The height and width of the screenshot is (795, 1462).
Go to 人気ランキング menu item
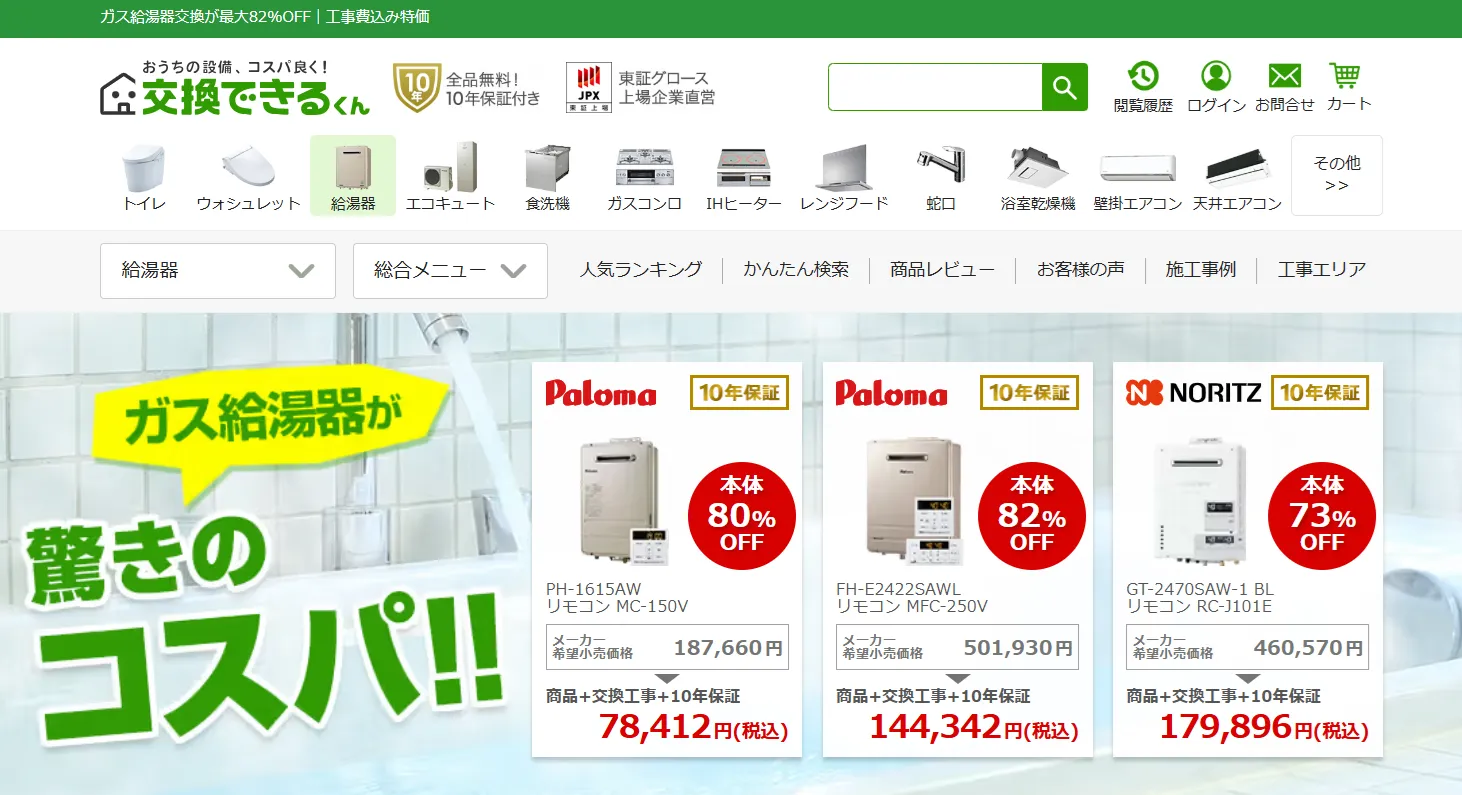click(x=641, y=270)
